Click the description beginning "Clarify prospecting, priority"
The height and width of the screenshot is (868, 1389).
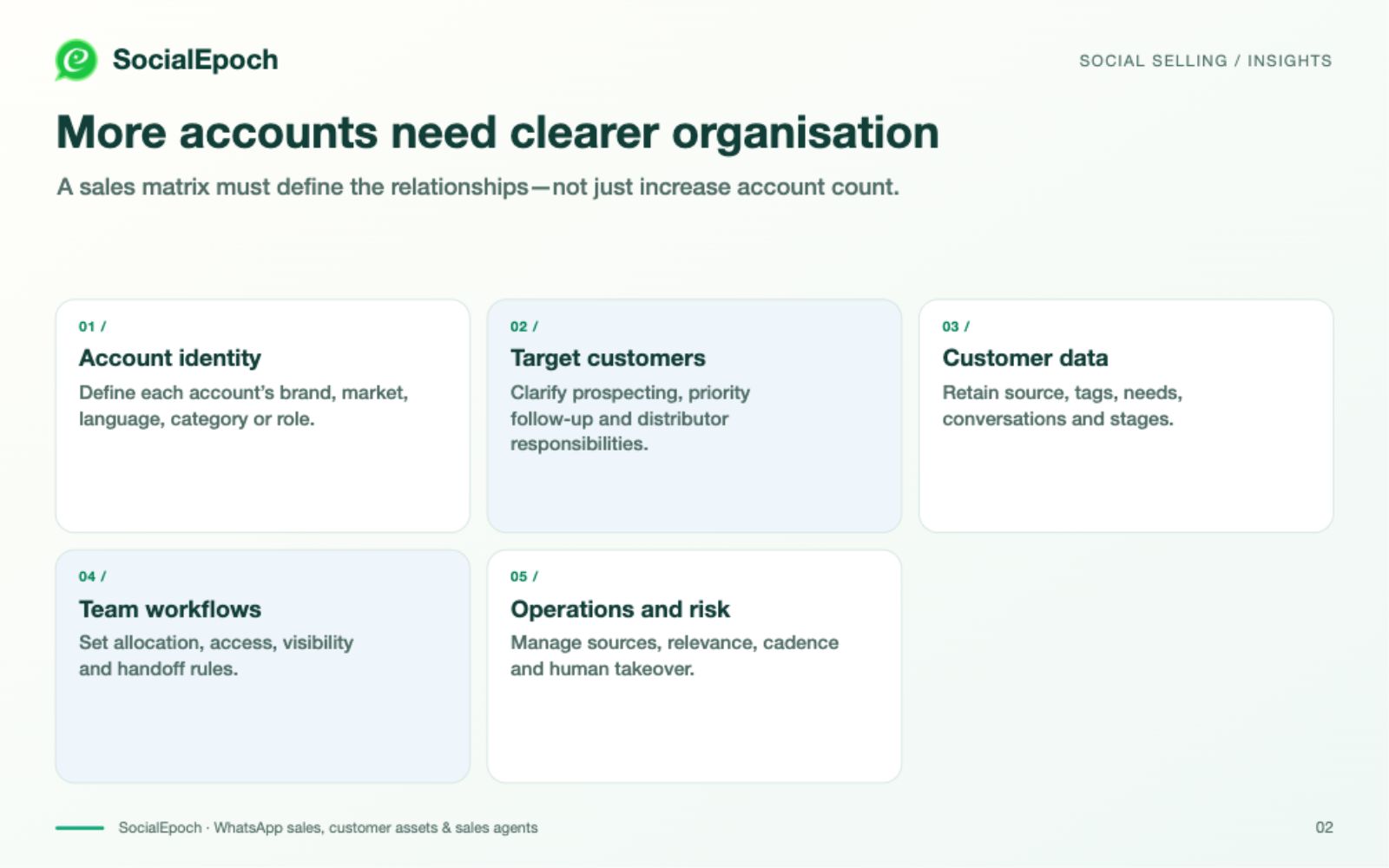tap(630, 418)
